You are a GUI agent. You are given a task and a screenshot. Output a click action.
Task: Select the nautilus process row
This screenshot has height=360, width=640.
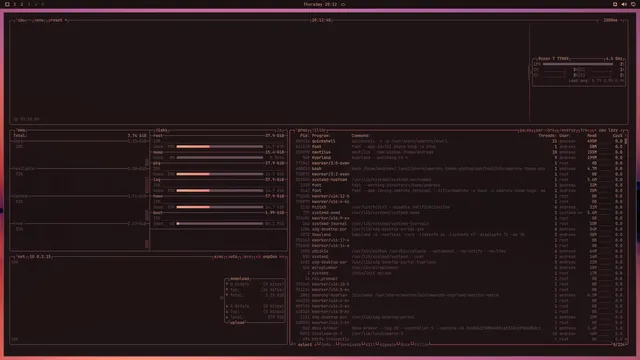point(460,152)
